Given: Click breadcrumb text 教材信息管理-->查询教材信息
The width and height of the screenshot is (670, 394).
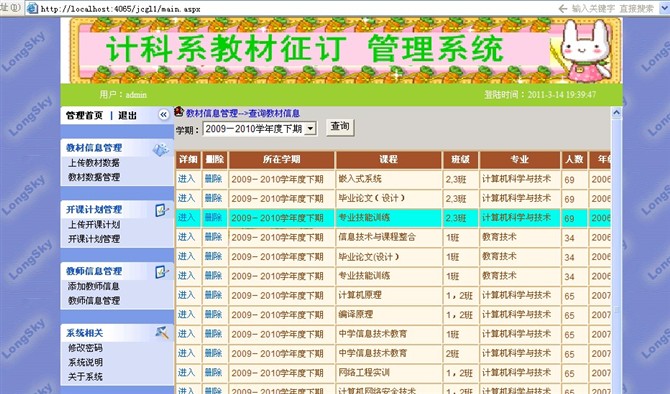Looking at the screenshot, I should 243,113.
